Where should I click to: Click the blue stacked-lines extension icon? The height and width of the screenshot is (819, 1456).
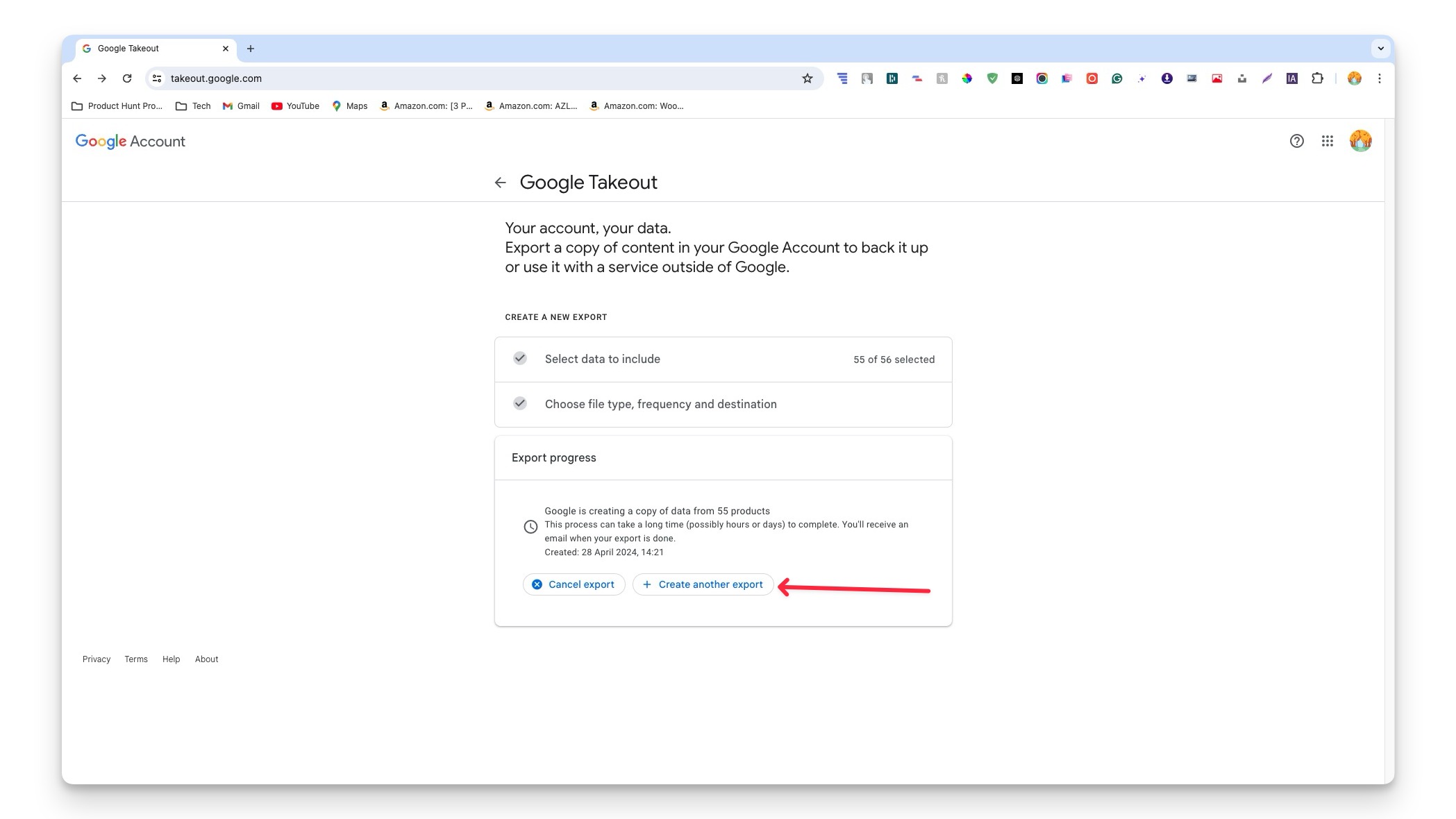coord(842,78)
